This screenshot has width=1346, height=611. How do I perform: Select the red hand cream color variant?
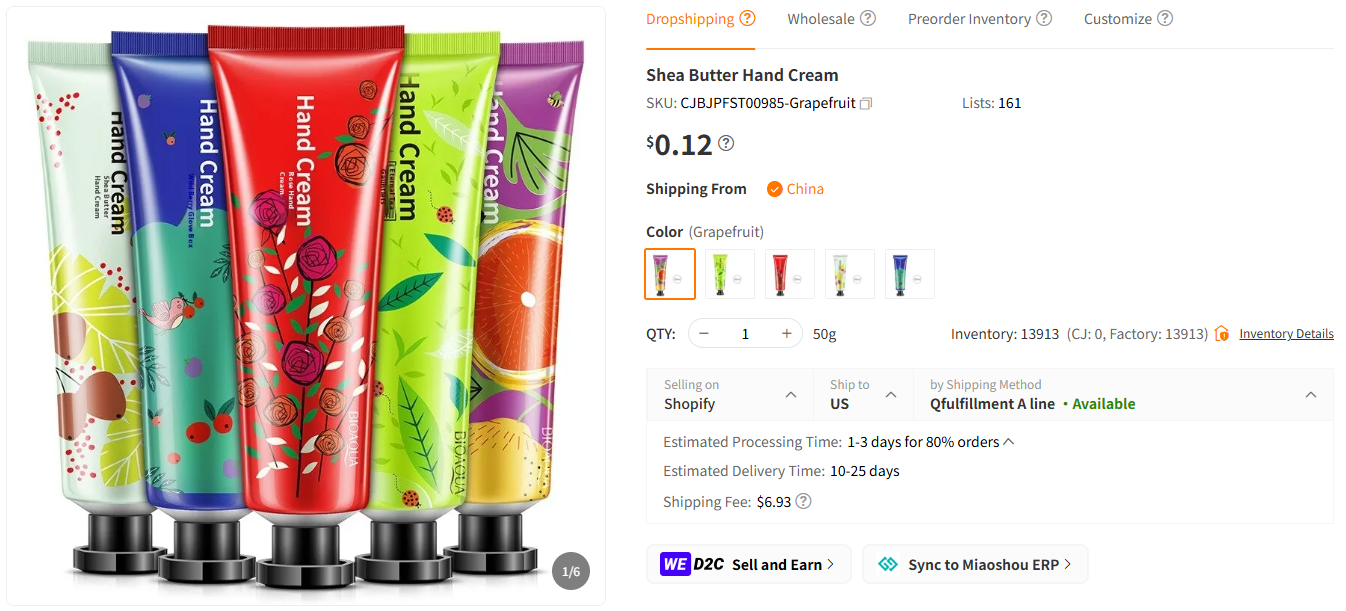pos(789,273)
